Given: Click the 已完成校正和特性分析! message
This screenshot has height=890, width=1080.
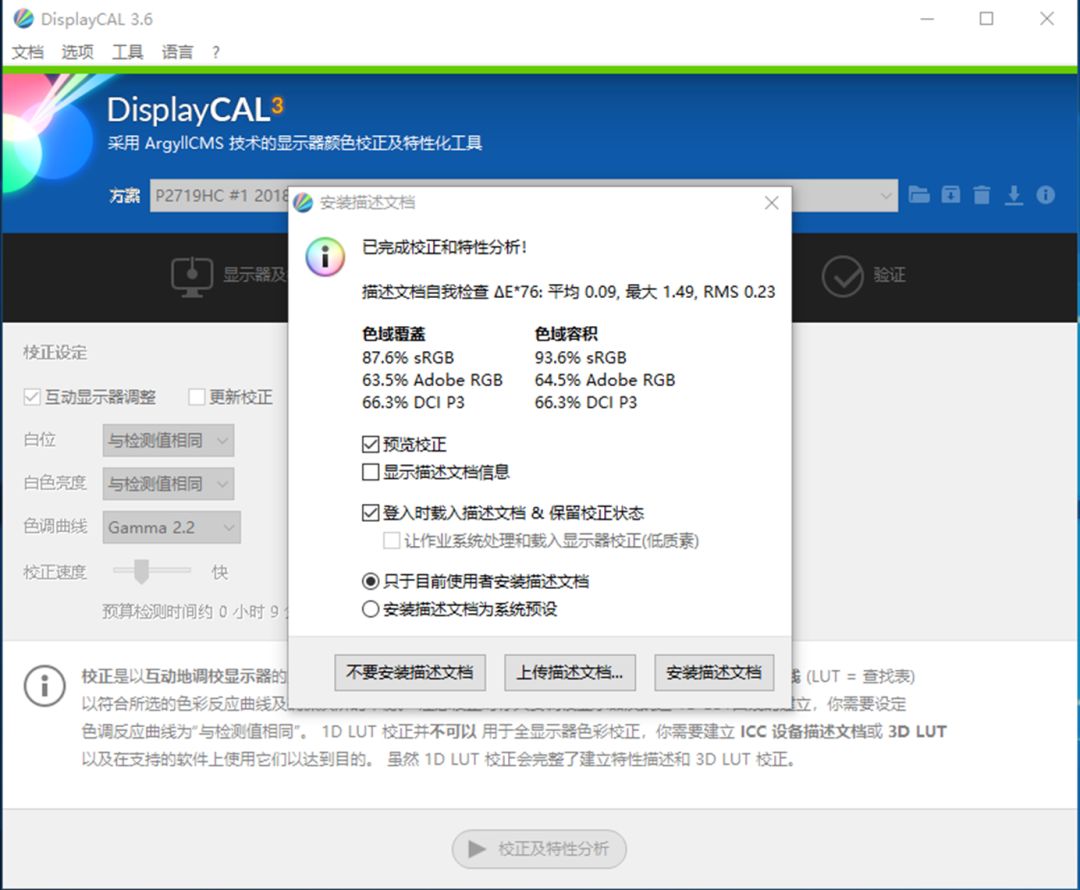Looking at the screenshot, I should 444,247.
